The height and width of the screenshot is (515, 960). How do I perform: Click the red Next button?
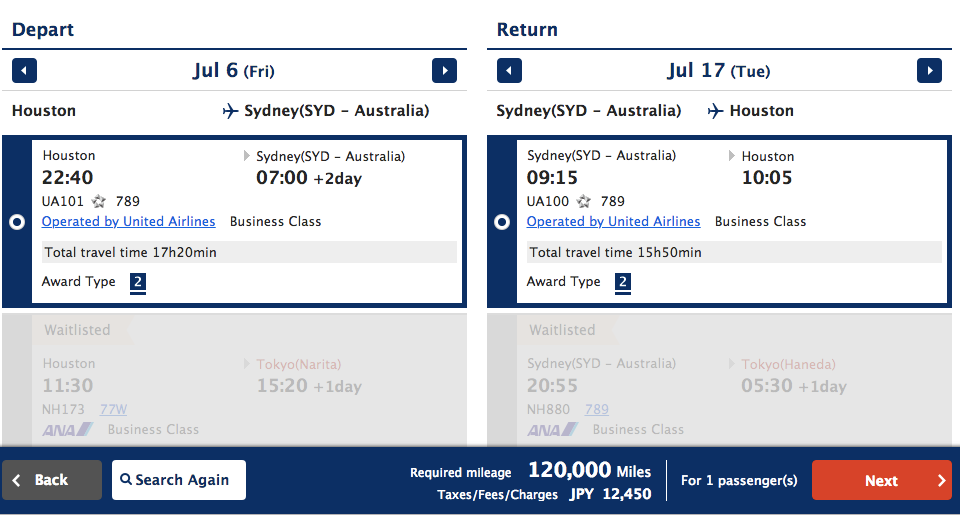(882, 480)
